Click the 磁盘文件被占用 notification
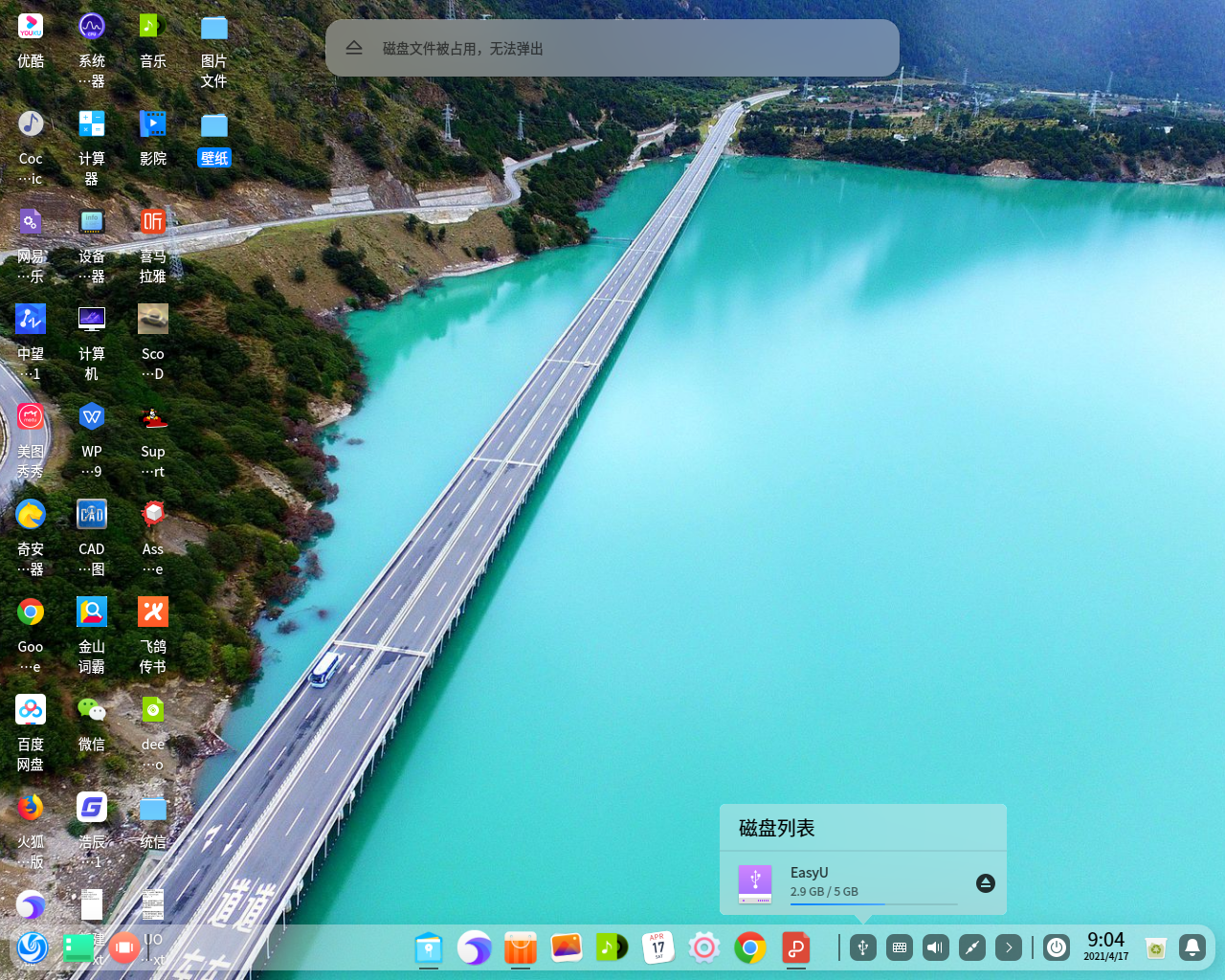Viewport: 1225px width, 980px height. click(x=612, y=48)
